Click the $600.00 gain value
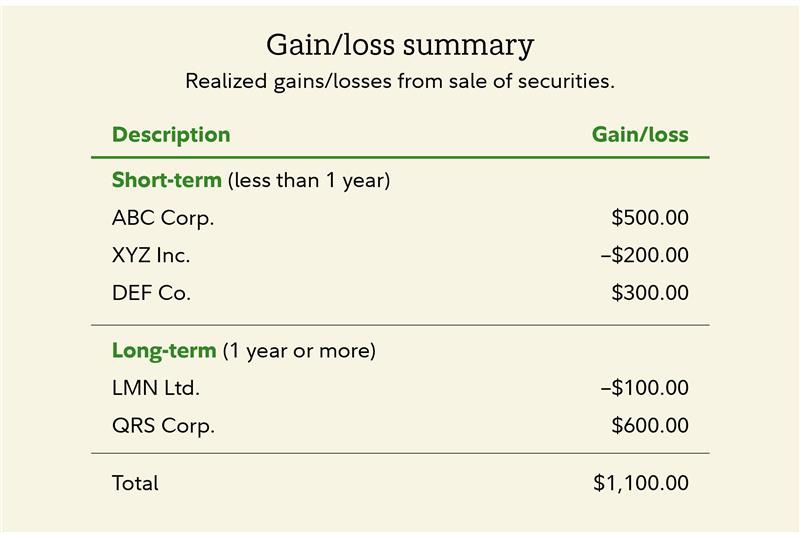800x533 pixels. tap(650, 426)
